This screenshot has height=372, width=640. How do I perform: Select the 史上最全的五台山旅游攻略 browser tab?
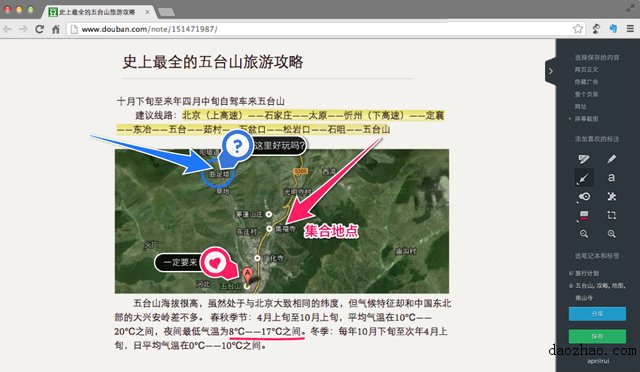click(97, 12)
